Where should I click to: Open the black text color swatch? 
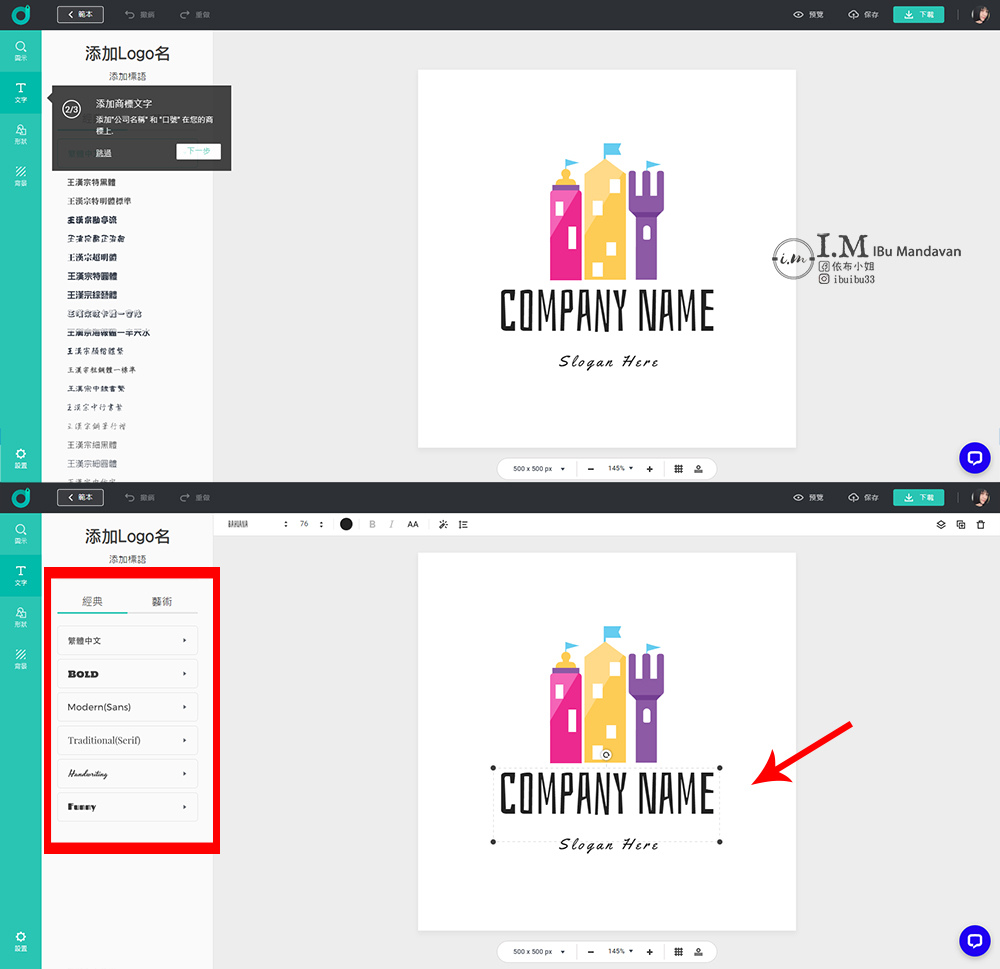(346, 524)
